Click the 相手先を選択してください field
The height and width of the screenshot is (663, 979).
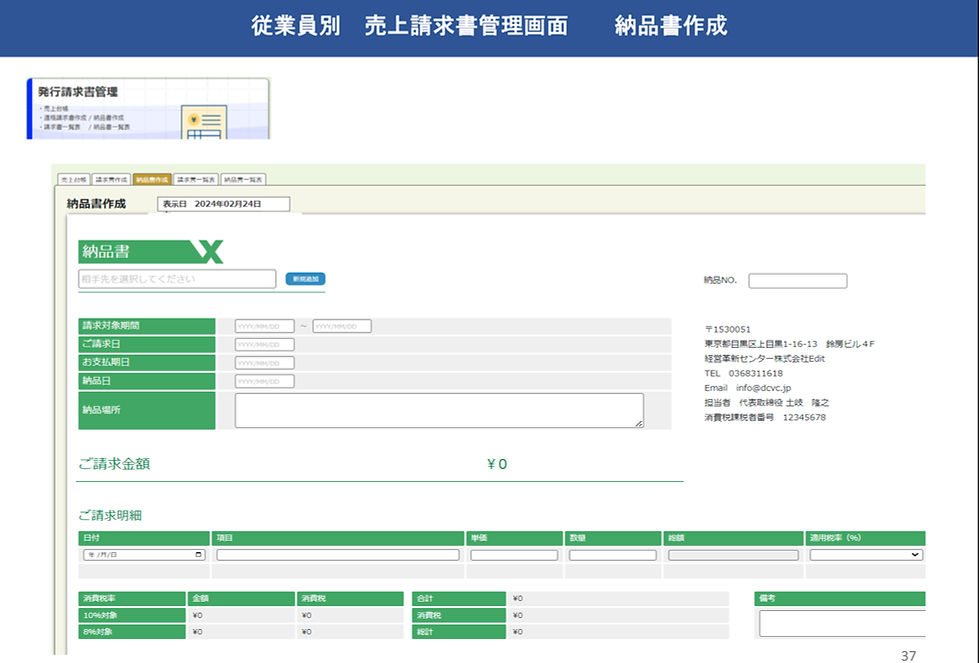point(177,279)
